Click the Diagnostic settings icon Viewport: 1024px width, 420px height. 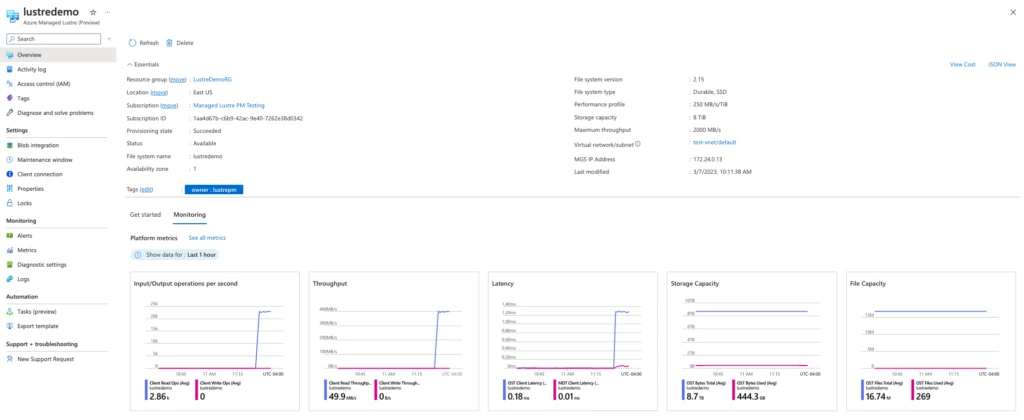coord(10,265)
